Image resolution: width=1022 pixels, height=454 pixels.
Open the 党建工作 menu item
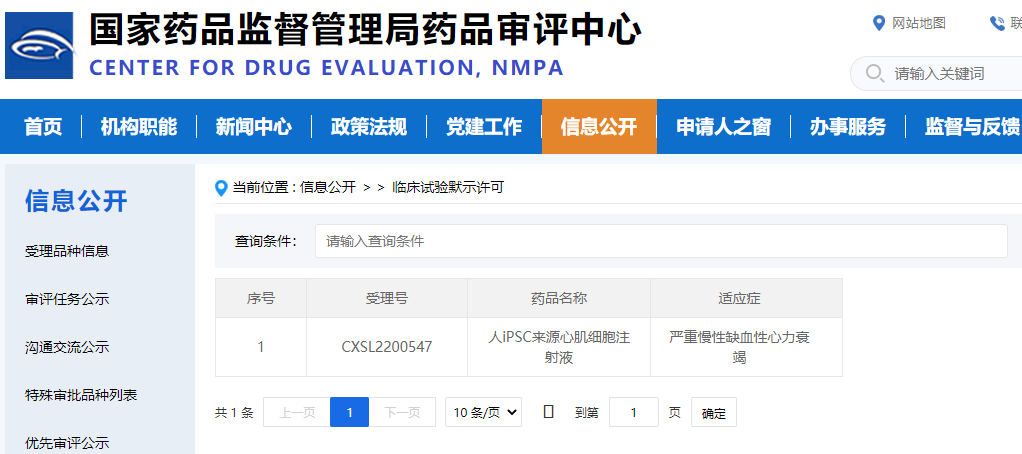(x=484, y=126)
